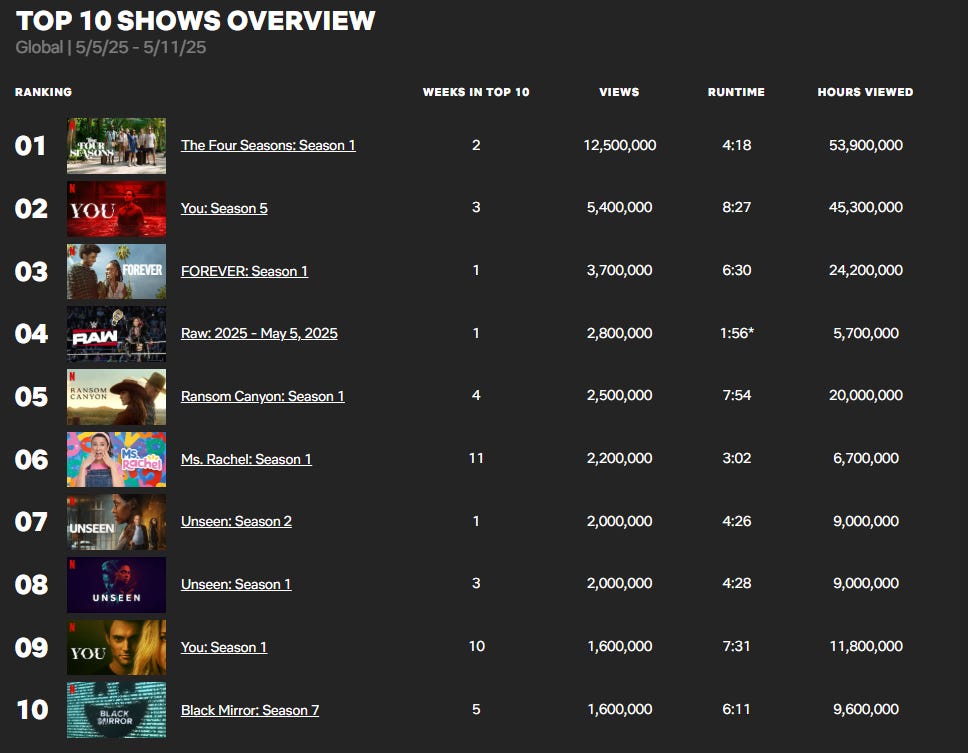Click the 3:02 runtime value
968x753 pixels.
736,458
